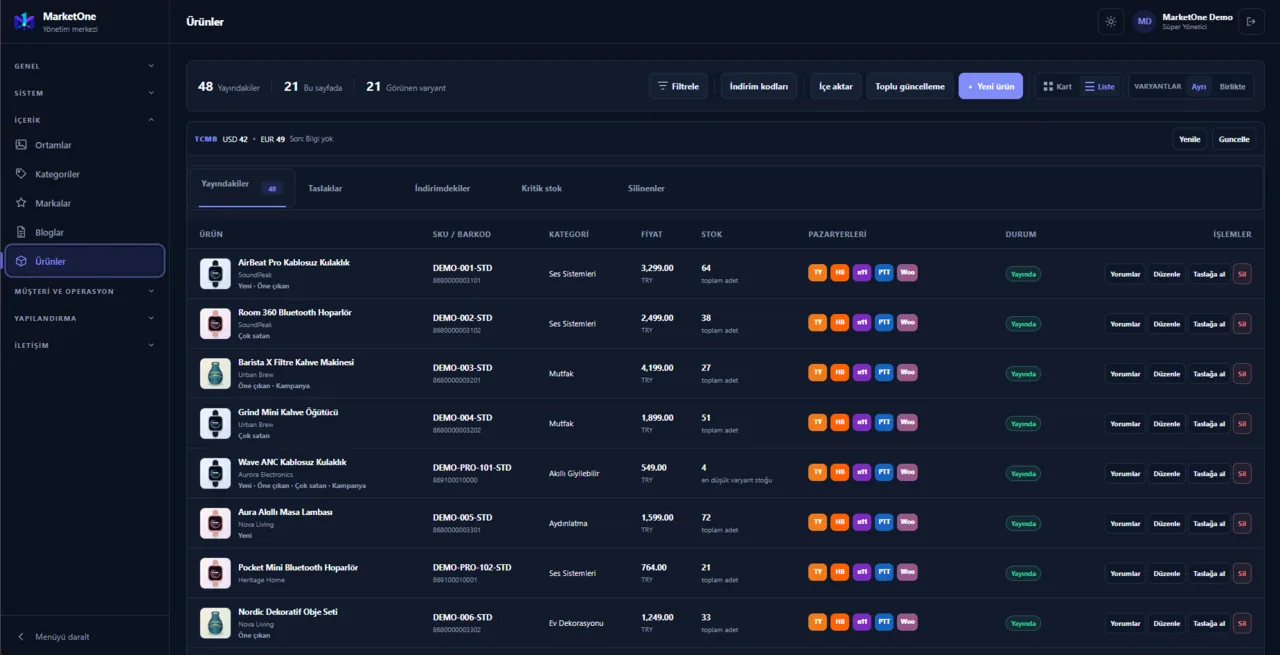Collapse the İÇERİK sidebar section
The height and width of the screenshot is (655, 1280).
click(x=84, y=120)
